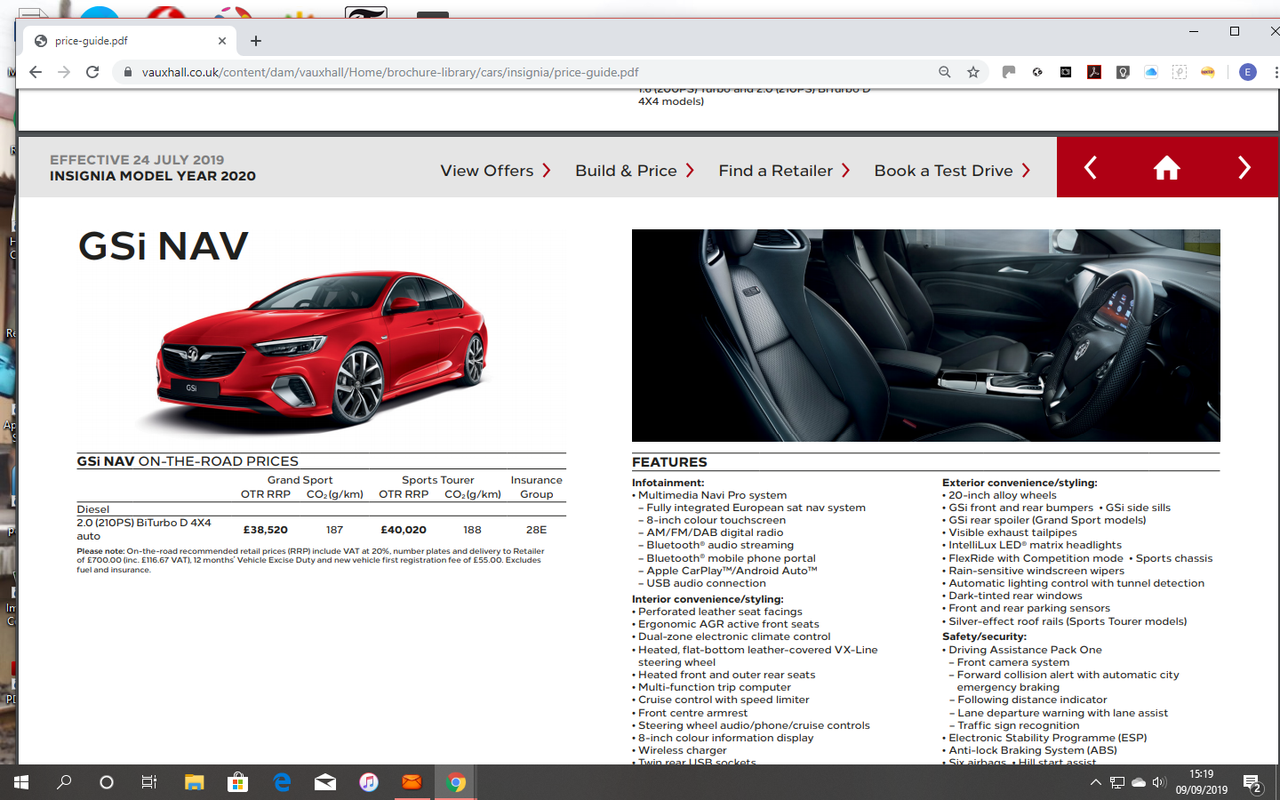Open the Build & Price link

pyautogui.click(x=635, y=171)
